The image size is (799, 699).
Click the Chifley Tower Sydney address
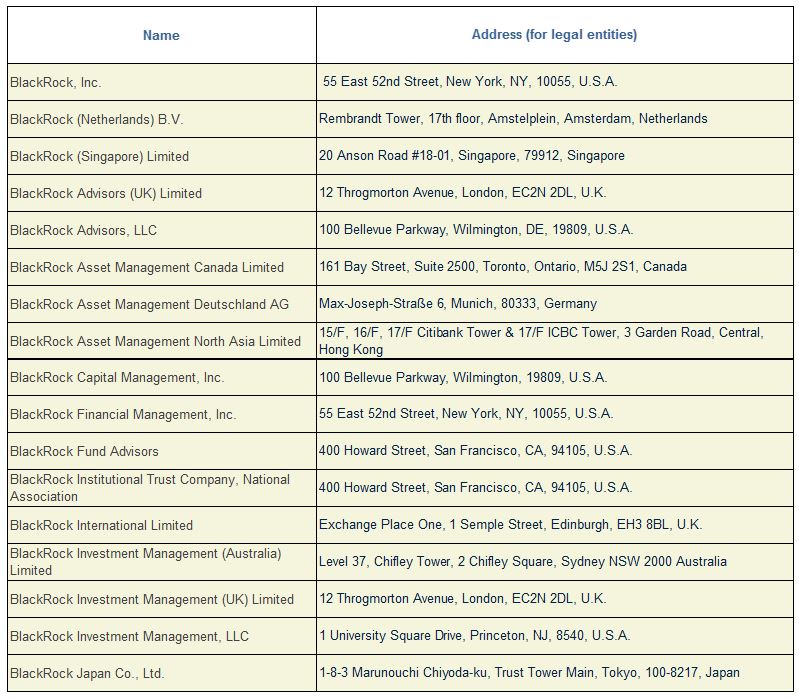click(x=523, y=561)
